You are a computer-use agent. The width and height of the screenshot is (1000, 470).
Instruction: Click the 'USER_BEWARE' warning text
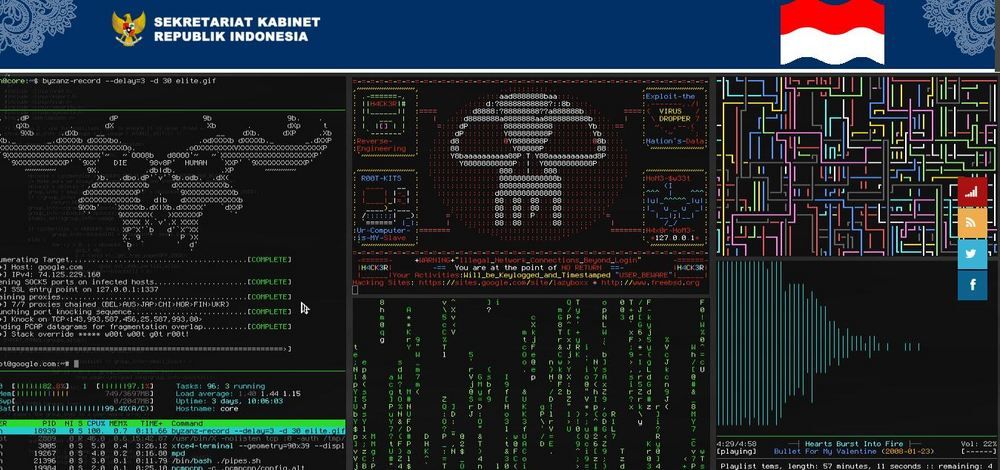pos(644,275)
